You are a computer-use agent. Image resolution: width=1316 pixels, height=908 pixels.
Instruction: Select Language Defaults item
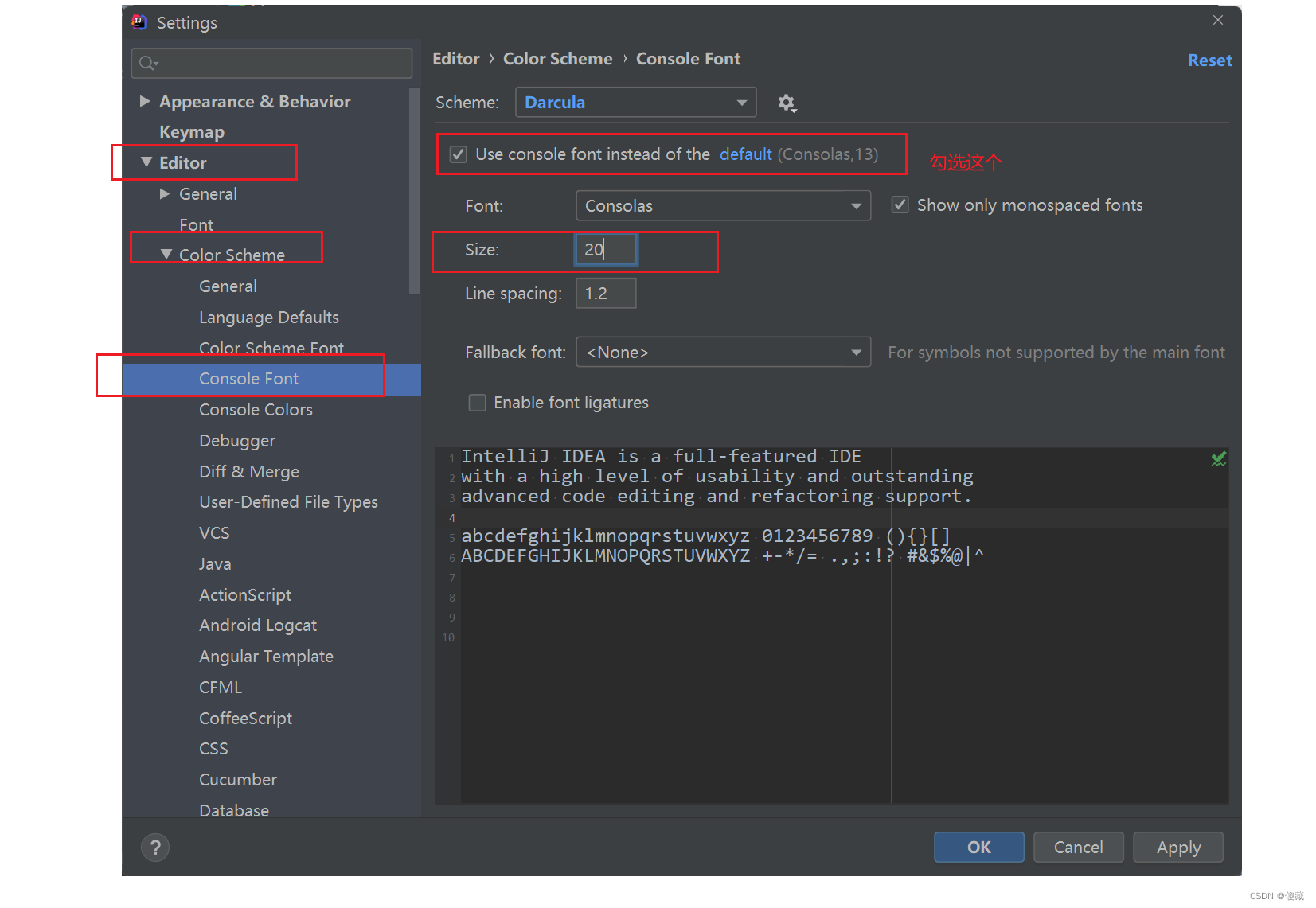point(269,318)
